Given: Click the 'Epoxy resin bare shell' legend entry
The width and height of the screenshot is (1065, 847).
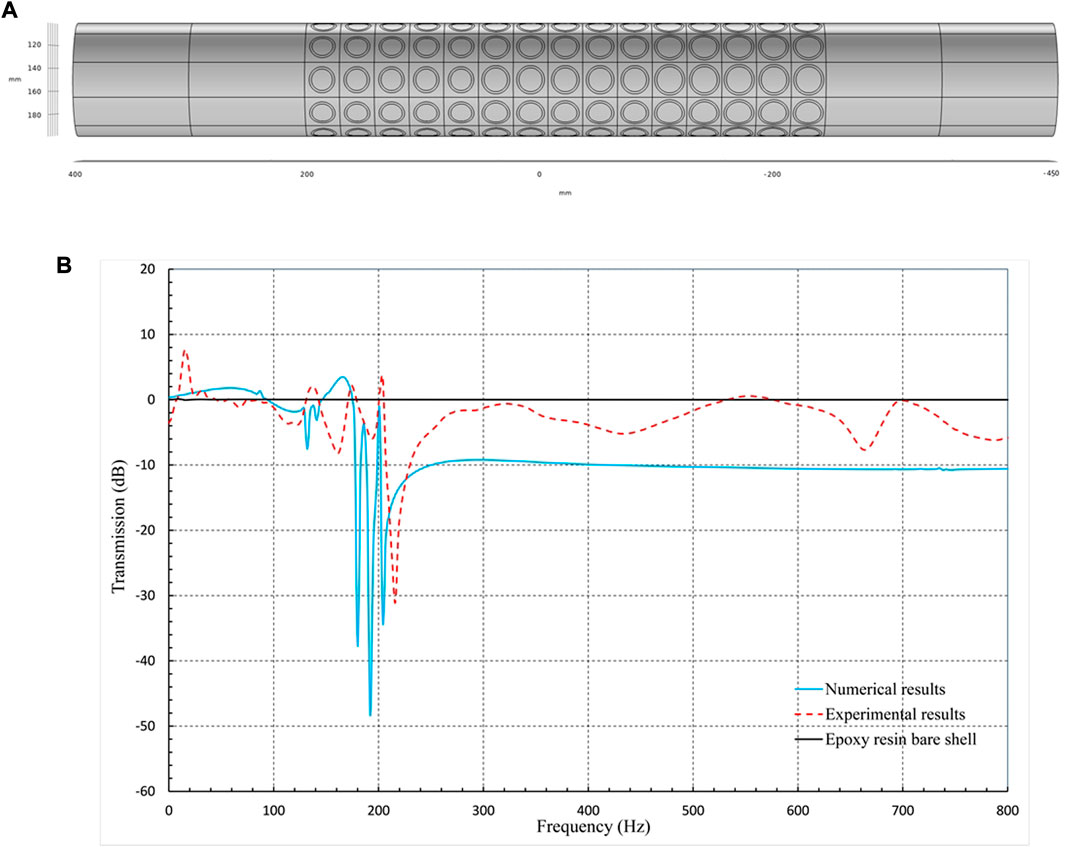Looking at the screenshot, I should 886,739.
